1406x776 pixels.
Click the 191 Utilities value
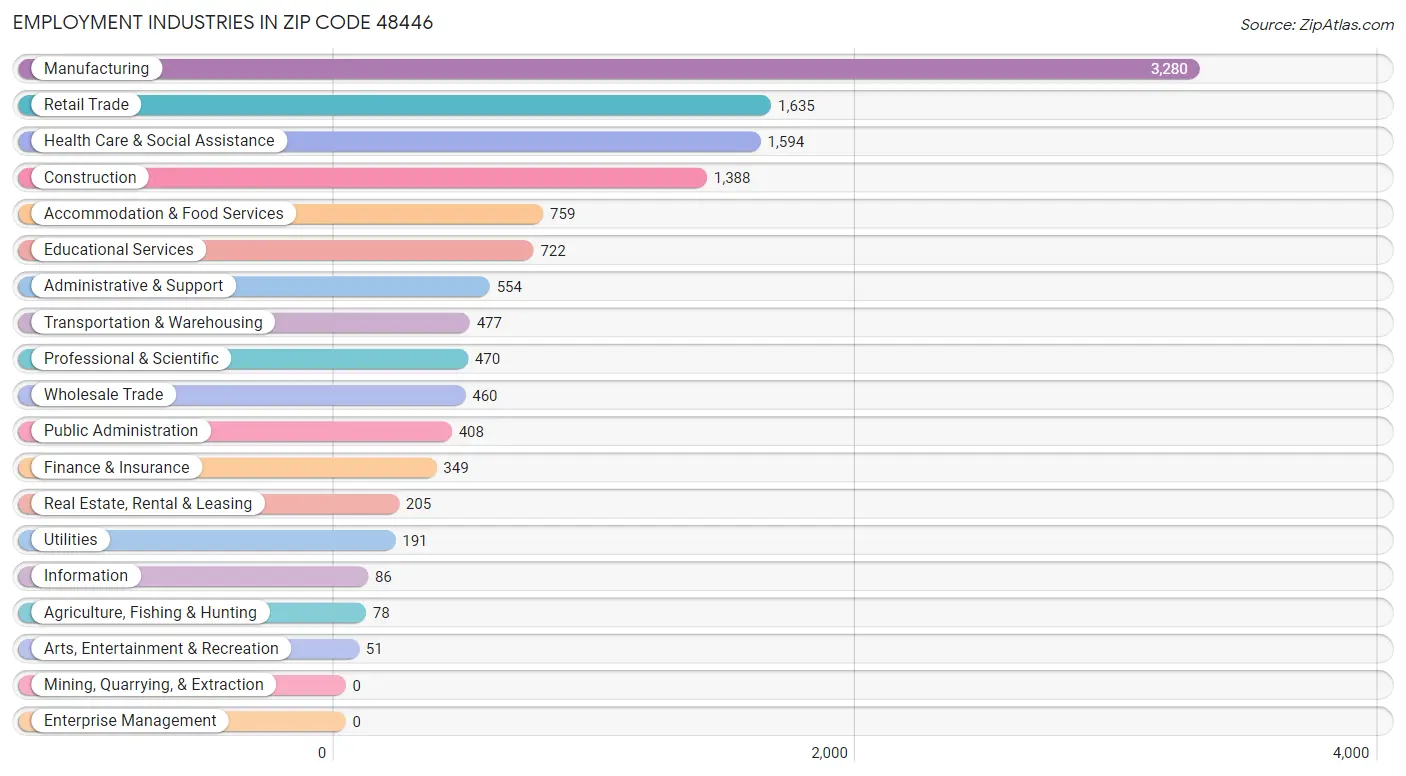415,541
